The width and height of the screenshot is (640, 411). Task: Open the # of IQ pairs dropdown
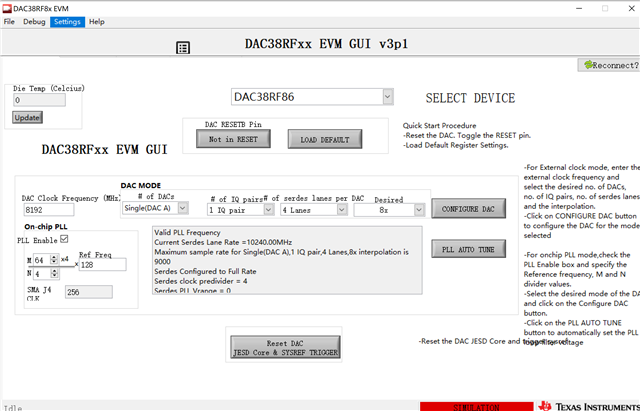pyautogui.click(x=268, y=210)
